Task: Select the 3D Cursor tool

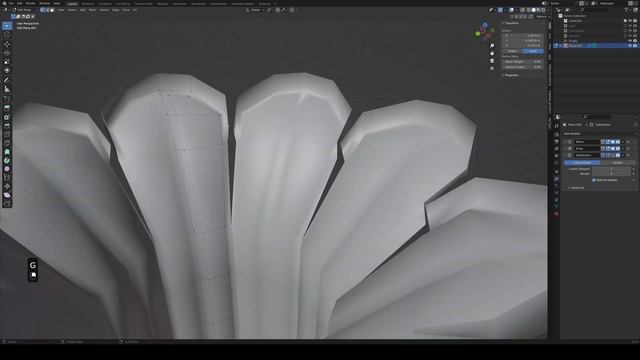Action: coord(7,35)
